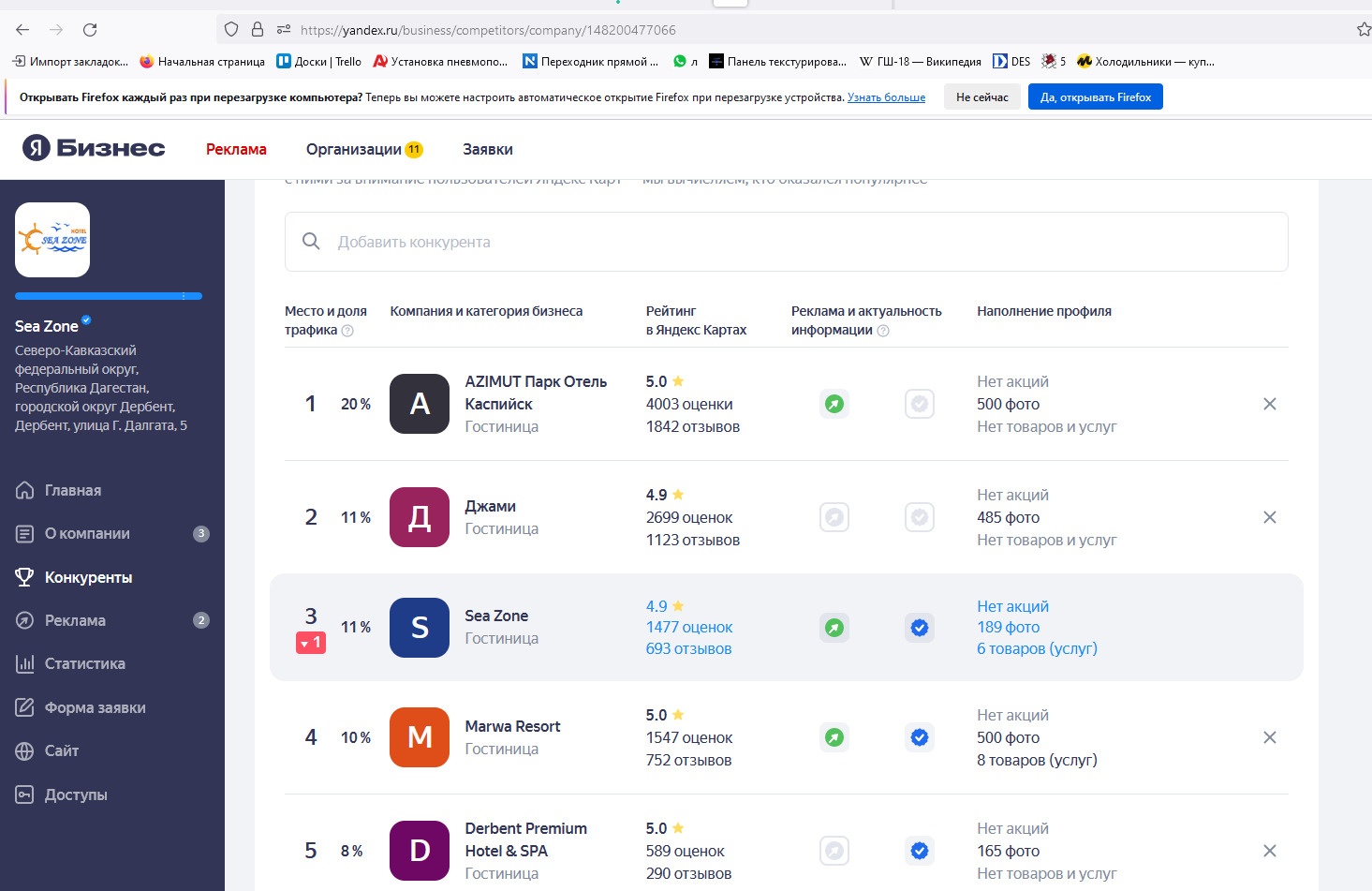
Task: Click Sea Zone blue 4.9 rating link
Action: [665, 606]
